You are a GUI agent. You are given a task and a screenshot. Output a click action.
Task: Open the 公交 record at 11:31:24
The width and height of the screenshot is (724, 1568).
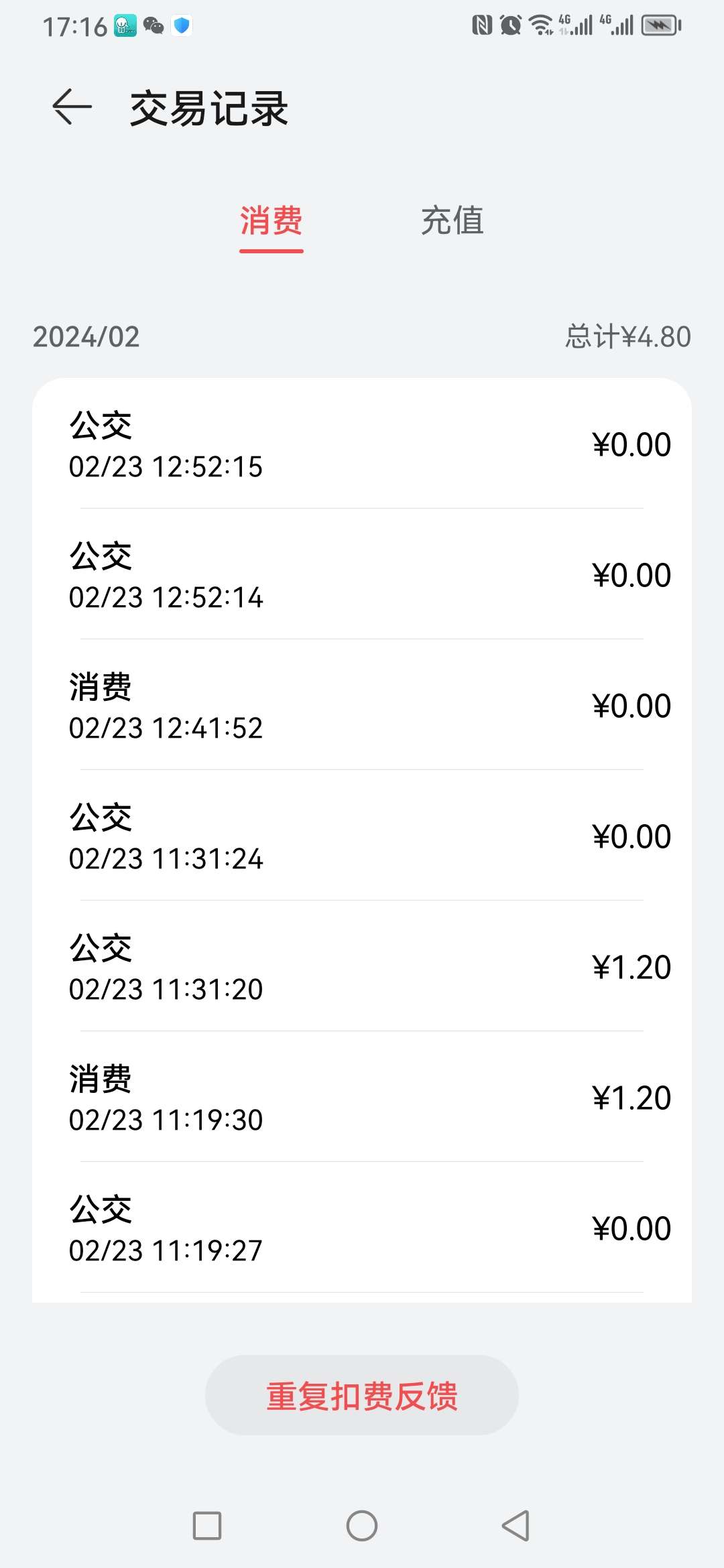coord(362,836)
